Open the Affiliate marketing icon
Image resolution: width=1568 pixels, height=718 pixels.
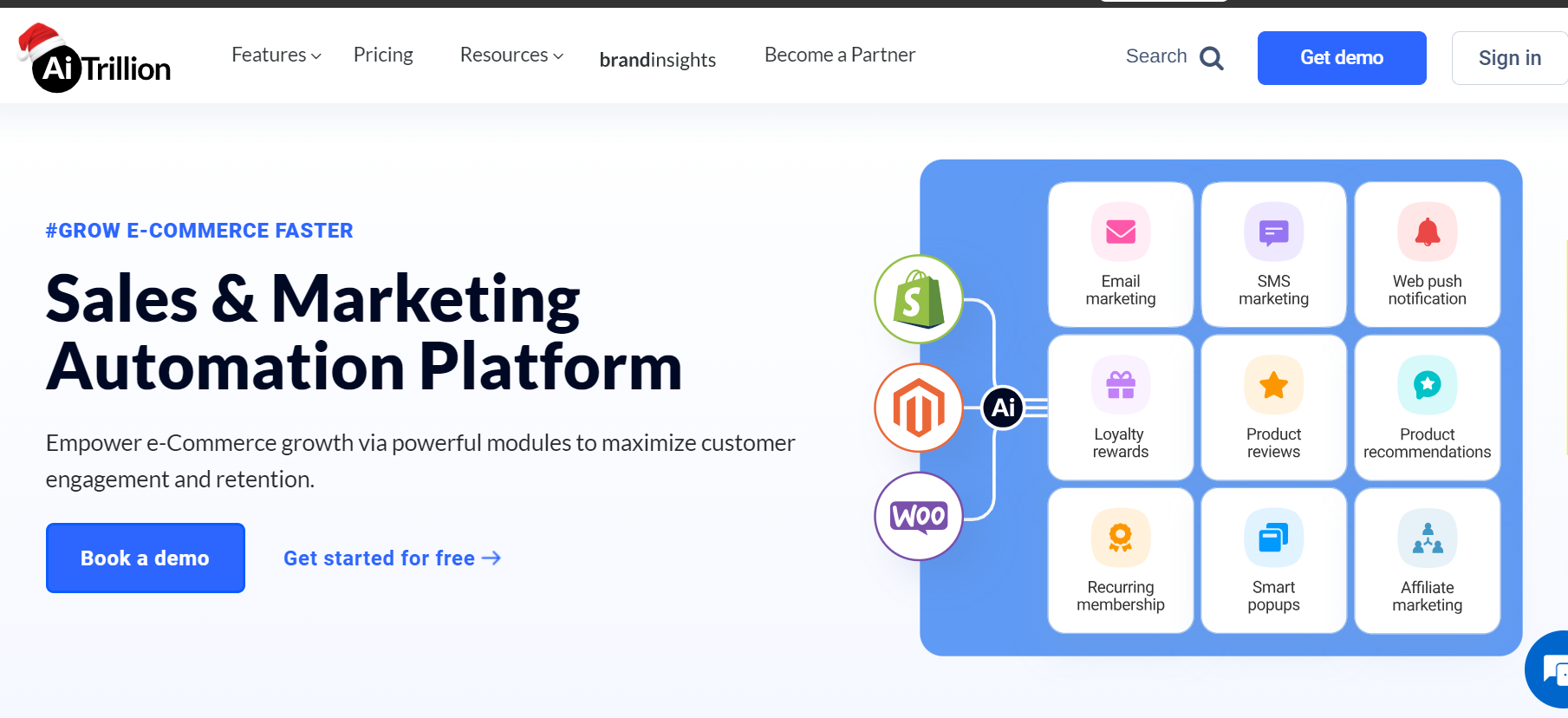coord(1427,538)
